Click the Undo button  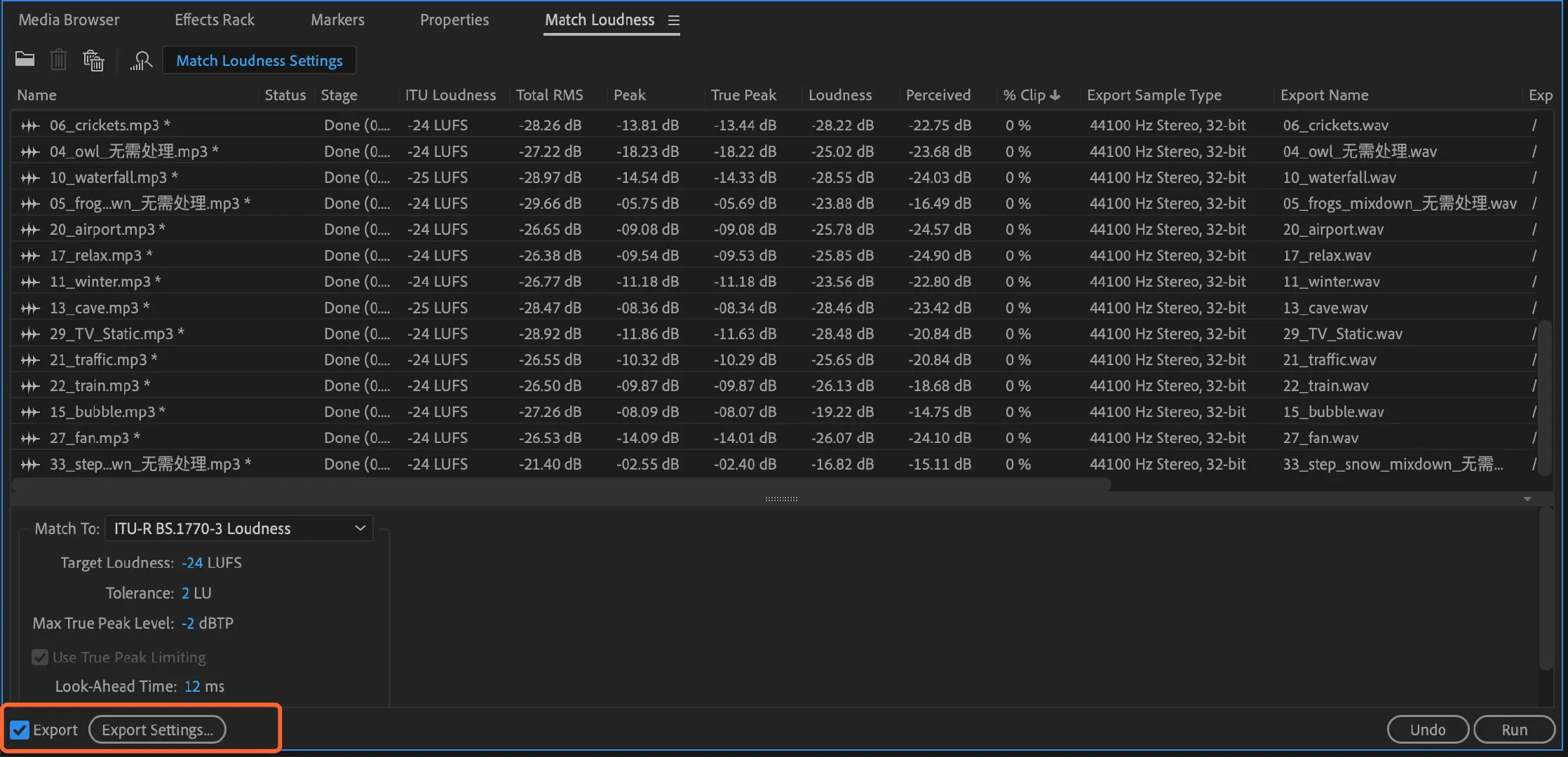tap(1427, 730)
